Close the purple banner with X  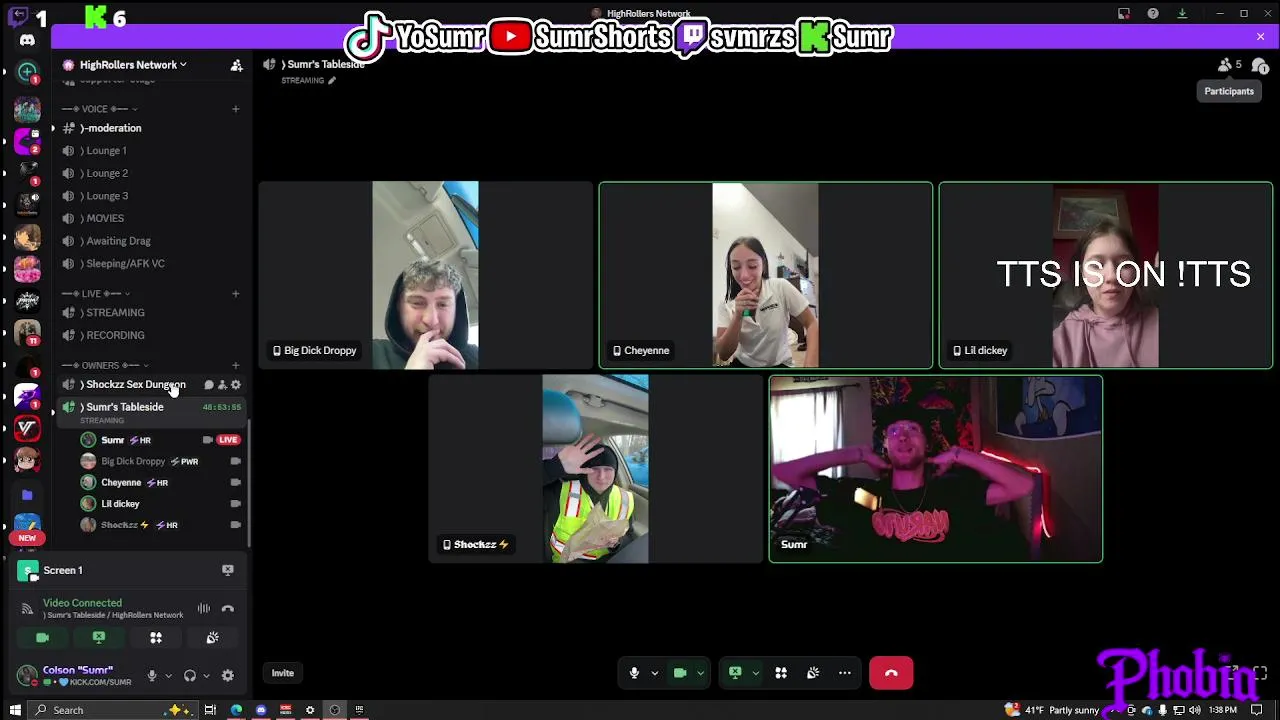(x=1260, y=37)
